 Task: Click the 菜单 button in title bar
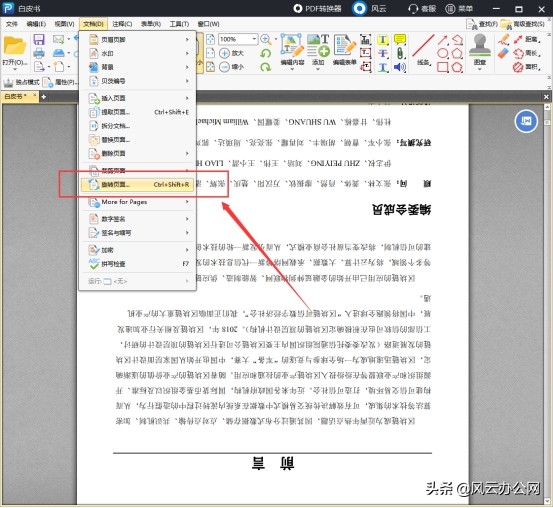click(x=459, y=8)
